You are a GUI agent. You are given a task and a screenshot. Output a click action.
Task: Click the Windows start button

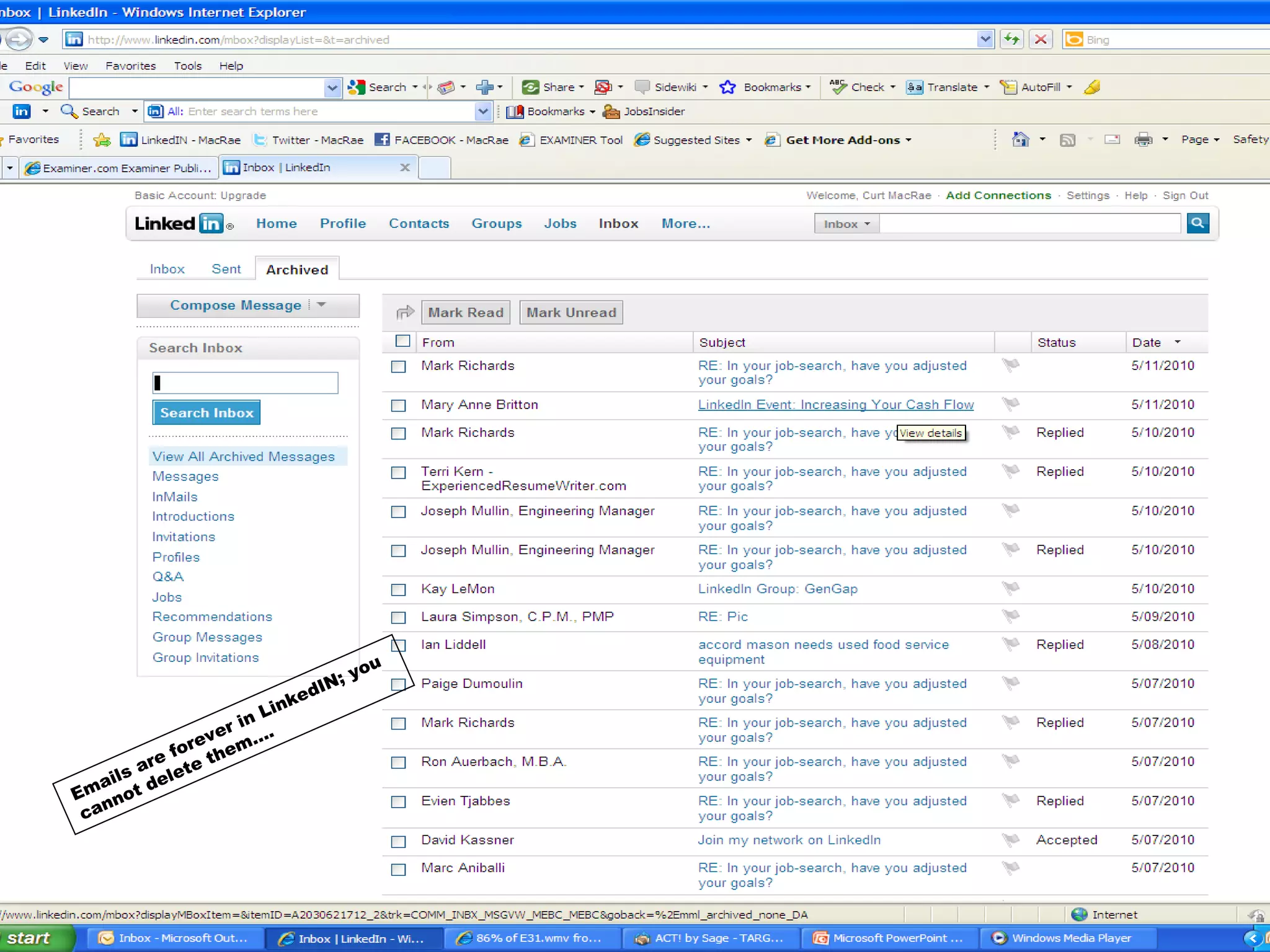coord(36,938)
